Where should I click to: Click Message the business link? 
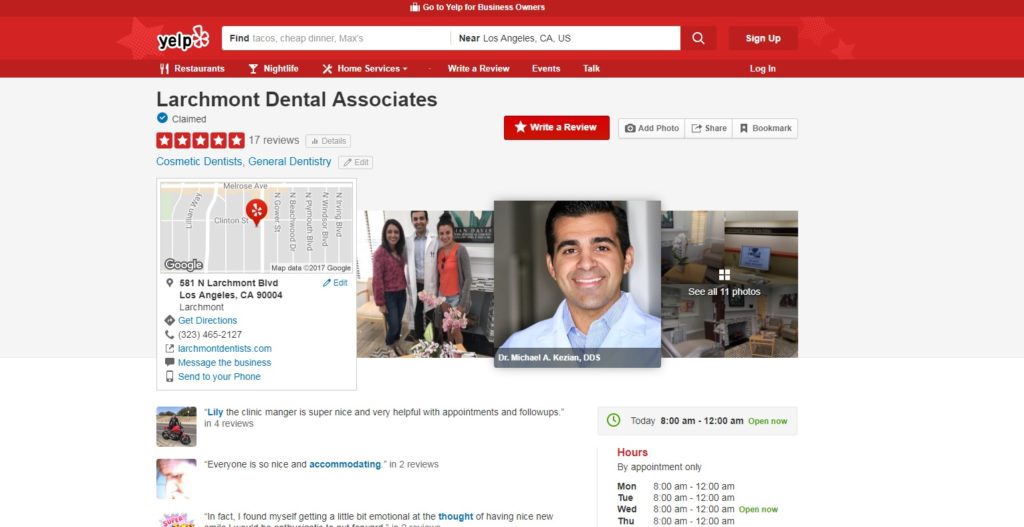click(225, 362)
